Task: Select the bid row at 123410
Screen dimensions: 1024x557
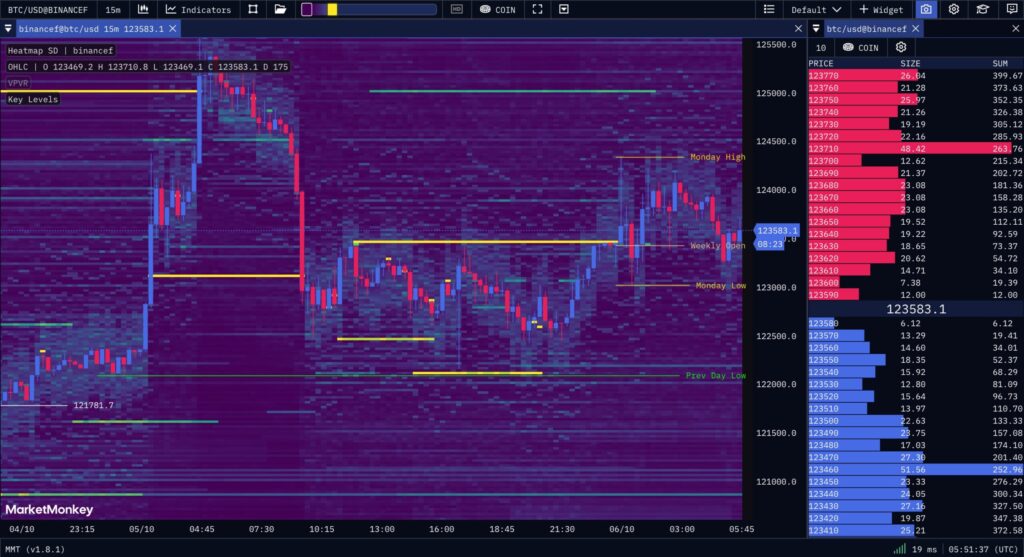Action: [916, 530]
